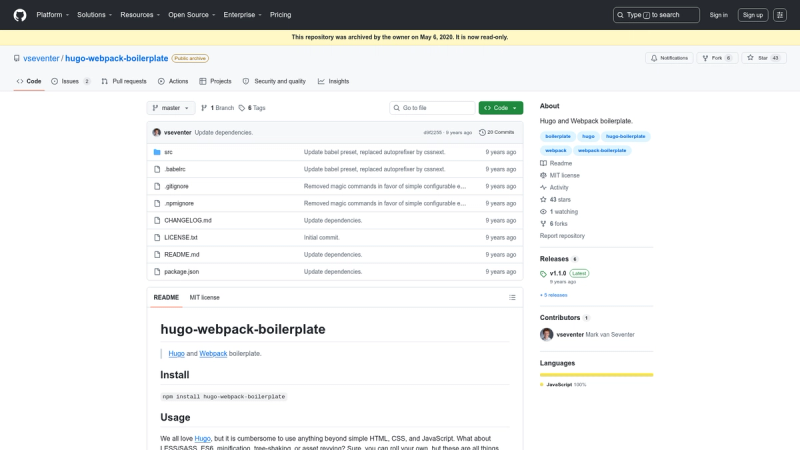
Task: View the 6 forks link in About
Action: [x=554, y=224]
